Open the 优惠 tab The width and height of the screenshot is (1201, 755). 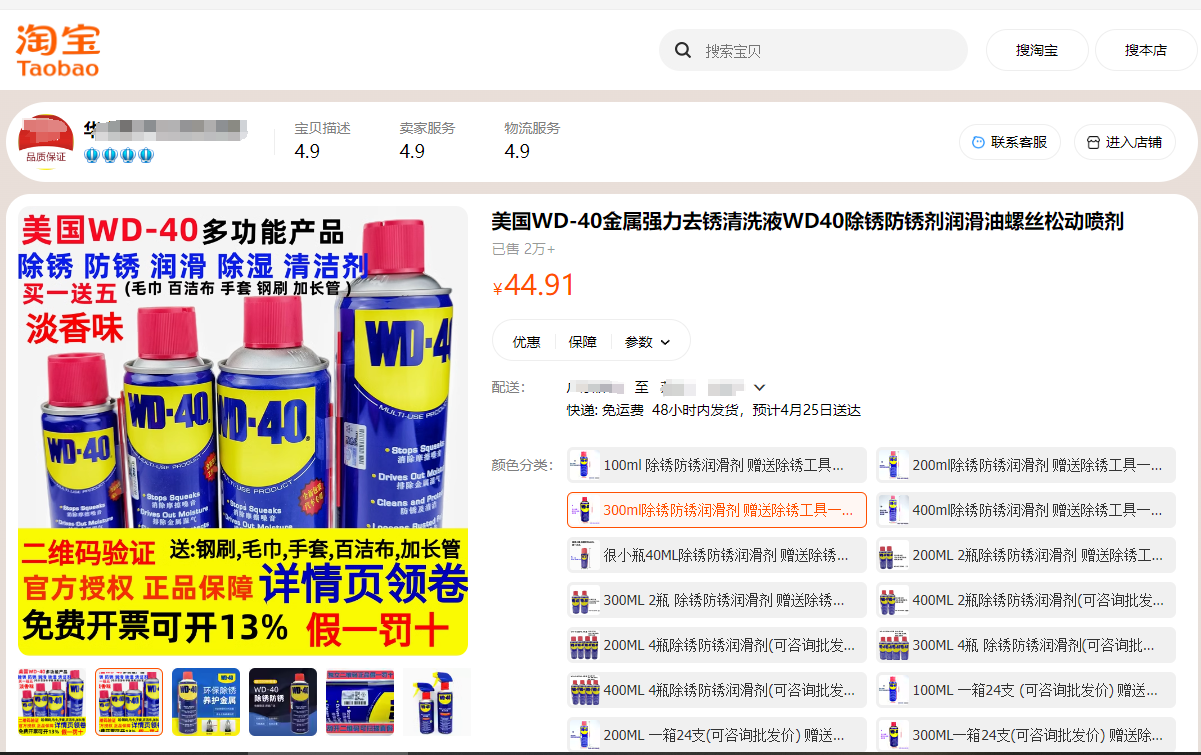pyautogui.click(x=526, y=342)
